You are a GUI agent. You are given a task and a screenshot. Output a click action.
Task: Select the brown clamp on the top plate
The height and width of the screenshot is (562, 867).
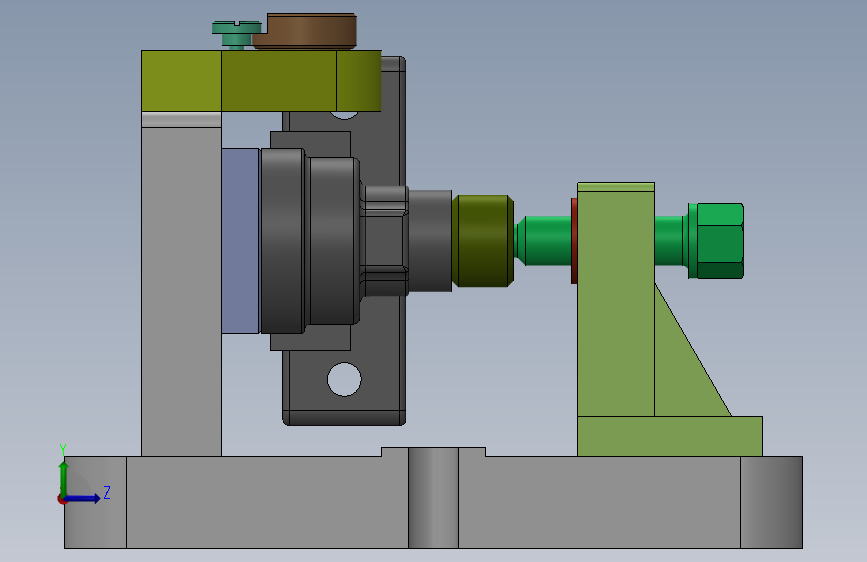click(305, 32)
